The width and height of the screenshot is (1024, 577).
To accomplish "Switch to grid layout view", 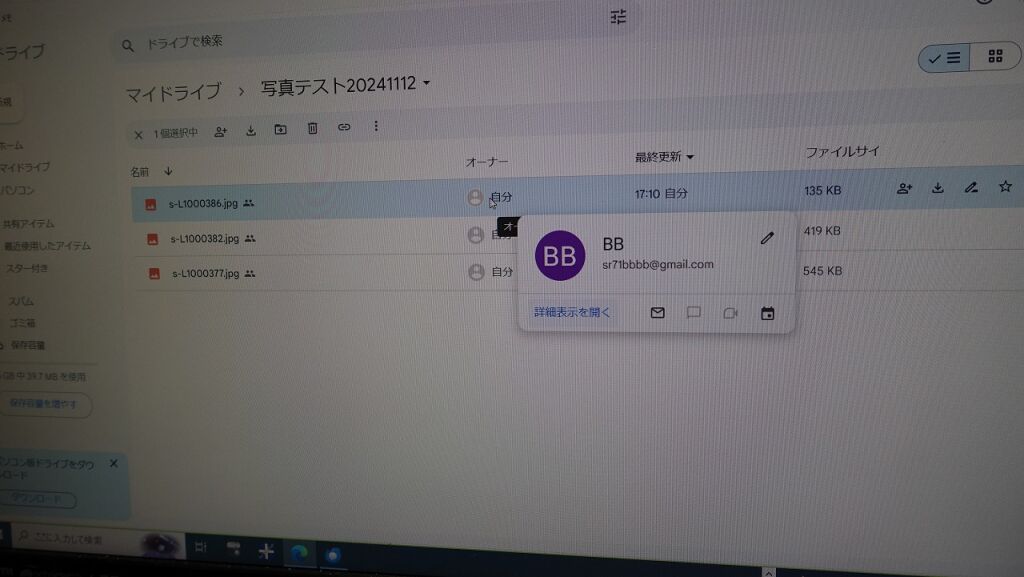I will coord(995,57).
